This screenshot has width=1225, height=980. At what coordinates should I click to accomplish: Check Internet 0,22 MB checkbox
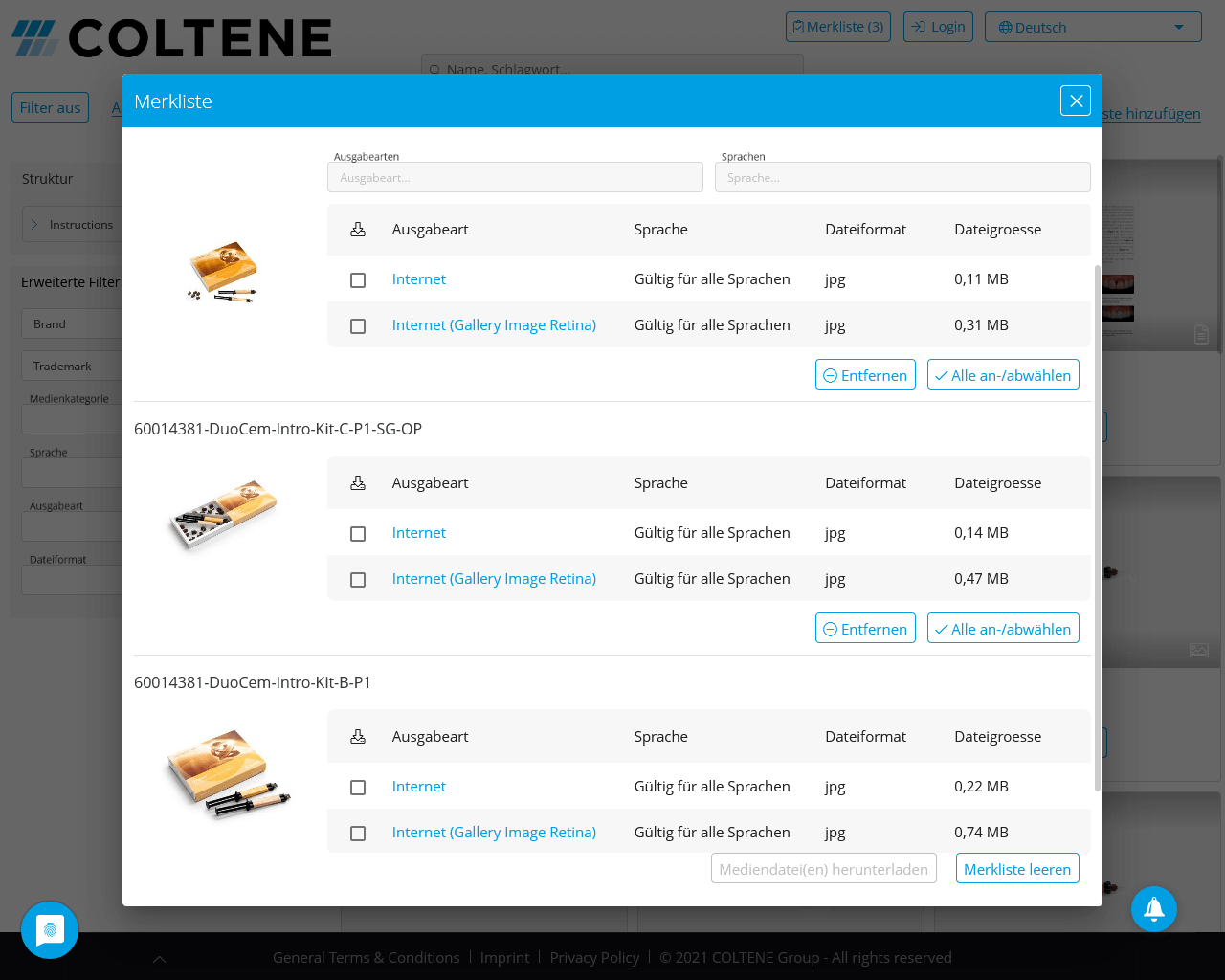358,788
